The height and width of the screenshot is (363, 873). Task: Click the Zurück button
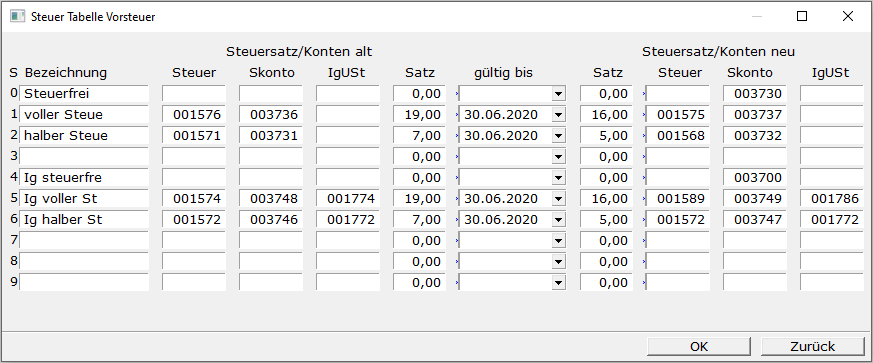pos(812,346)
